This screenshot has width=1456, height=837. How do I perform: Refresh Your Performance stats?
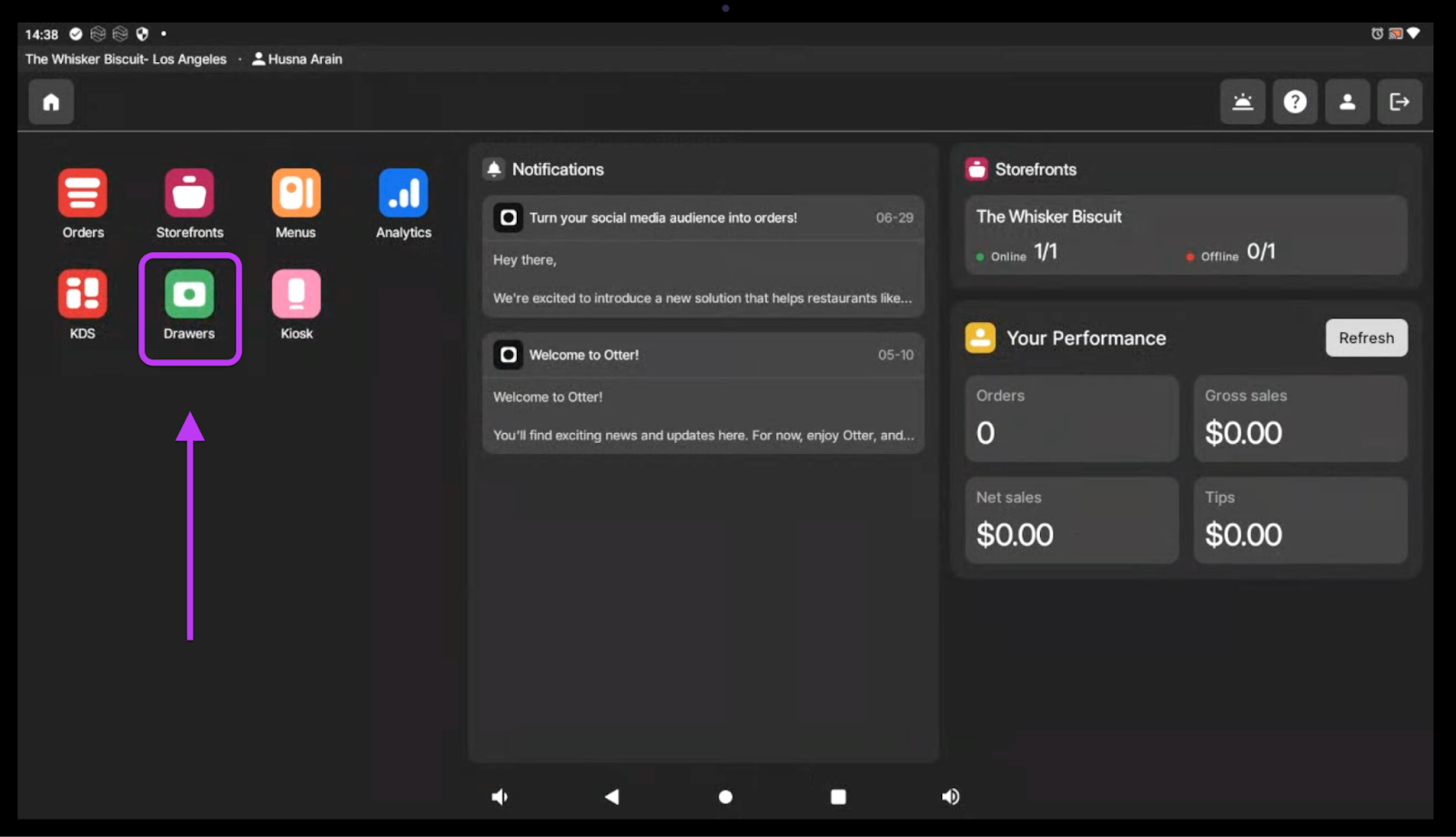tap(1366, 338)
